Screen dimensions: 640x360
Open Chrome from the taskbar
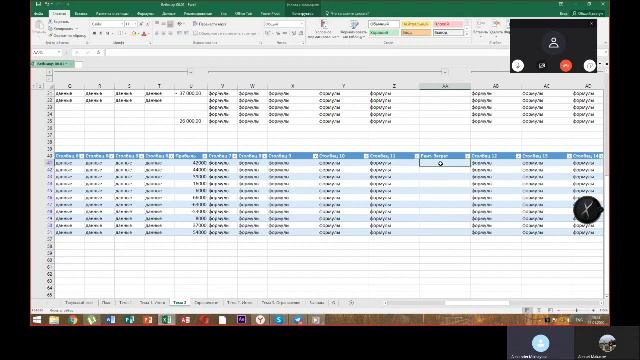coord(73,320)
